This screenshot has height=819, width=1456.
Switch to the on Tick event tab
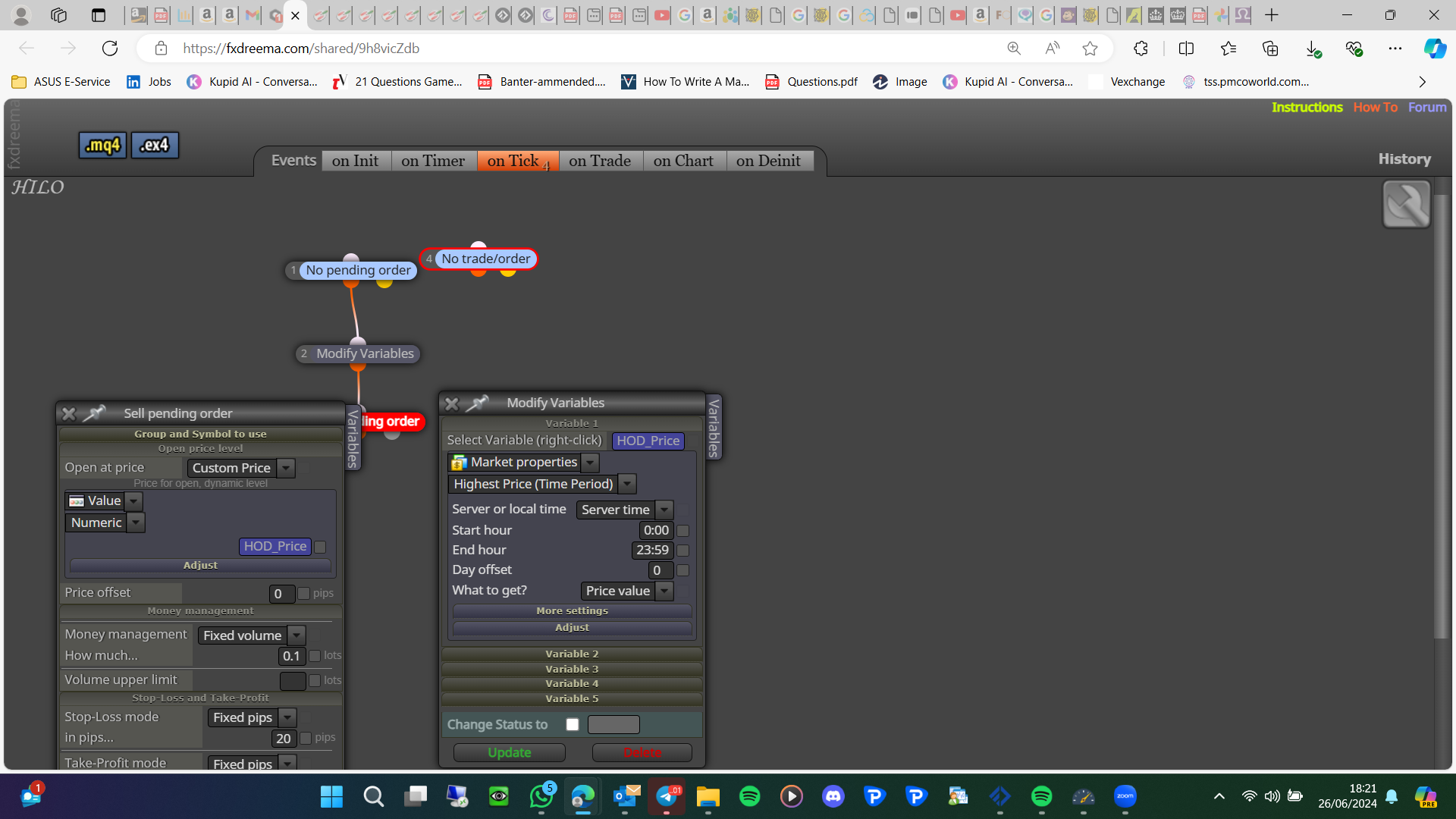517,161
